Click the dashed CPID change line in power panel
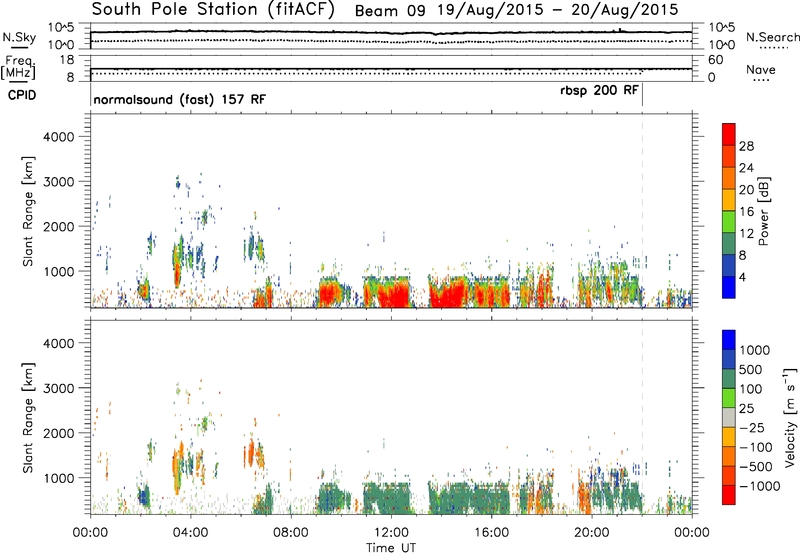The width and height of the screenshot is (800, 554). tap(642, 211)
